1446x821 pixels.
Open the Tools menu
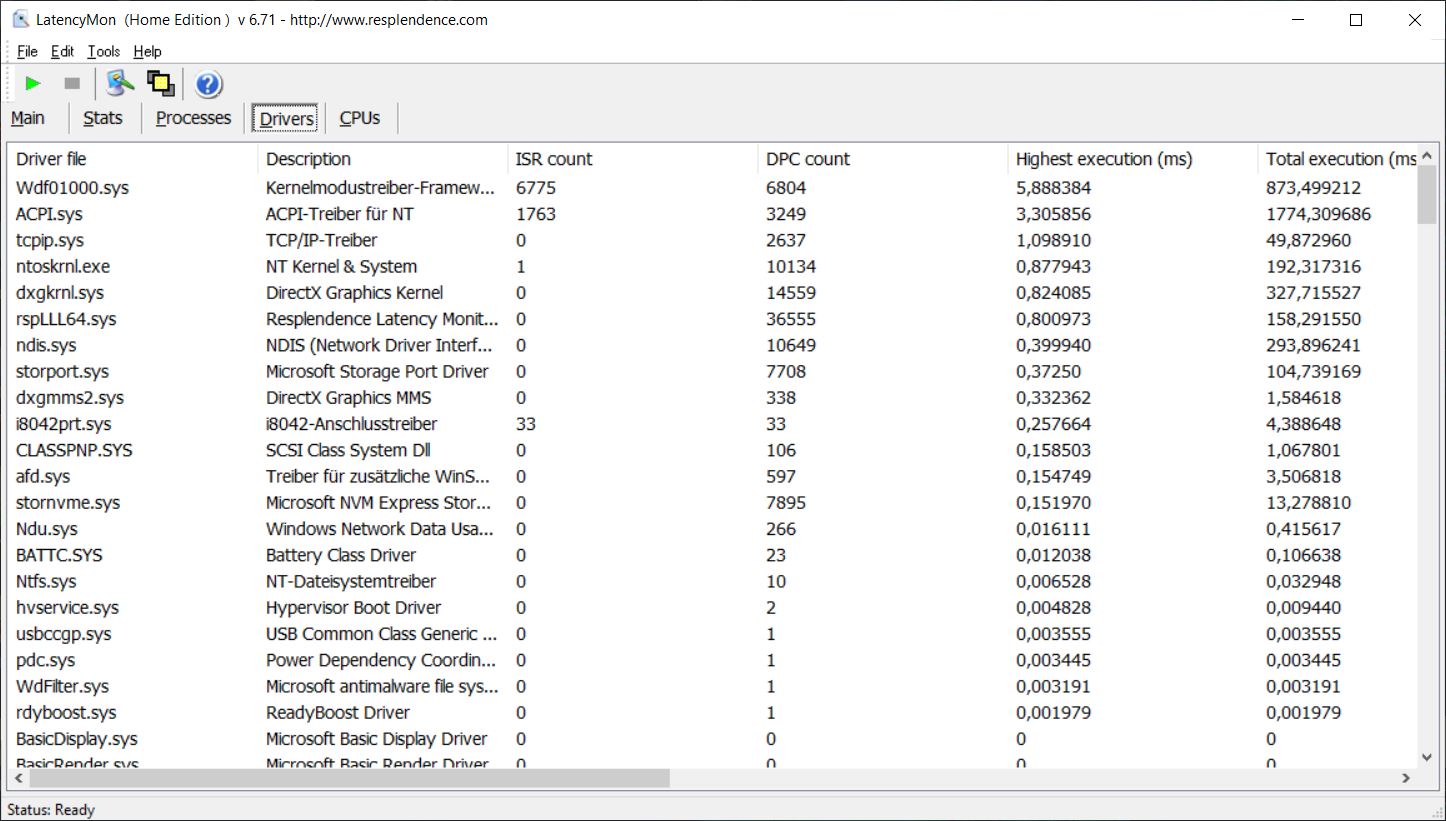pos(103,51)
